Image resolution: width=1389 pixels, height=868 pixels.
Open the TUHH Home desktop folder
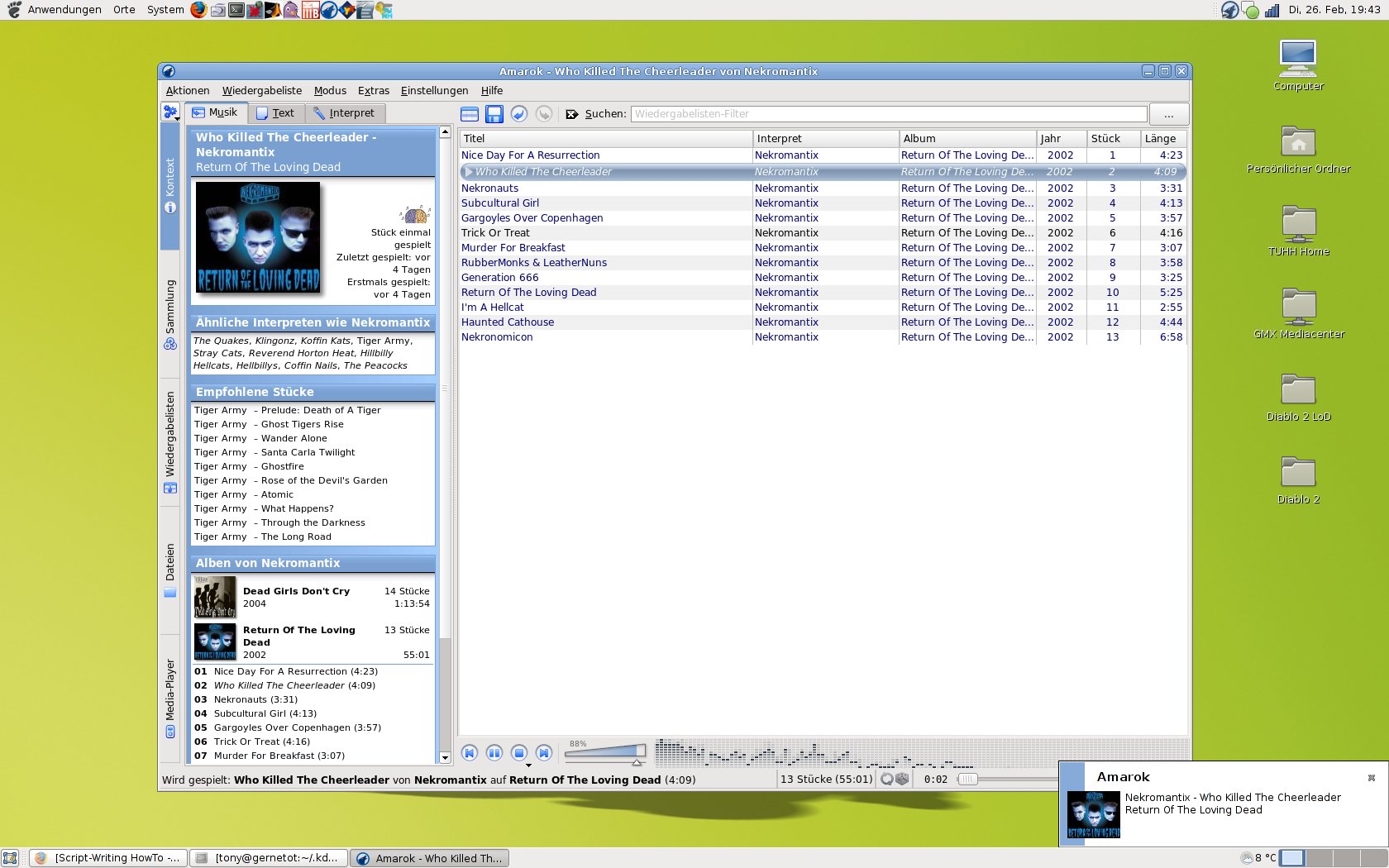pyautogui.click(x=1298, y=231)
